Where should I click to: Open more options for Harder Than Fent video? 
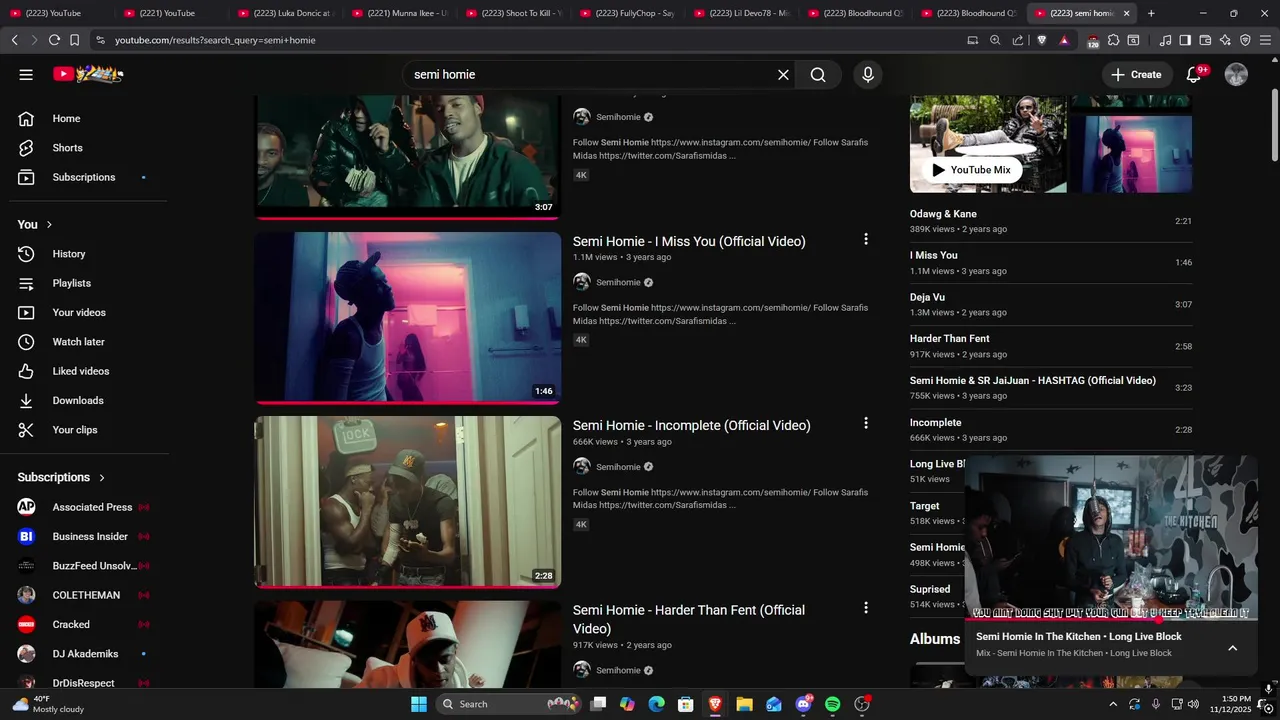[866, 607]
